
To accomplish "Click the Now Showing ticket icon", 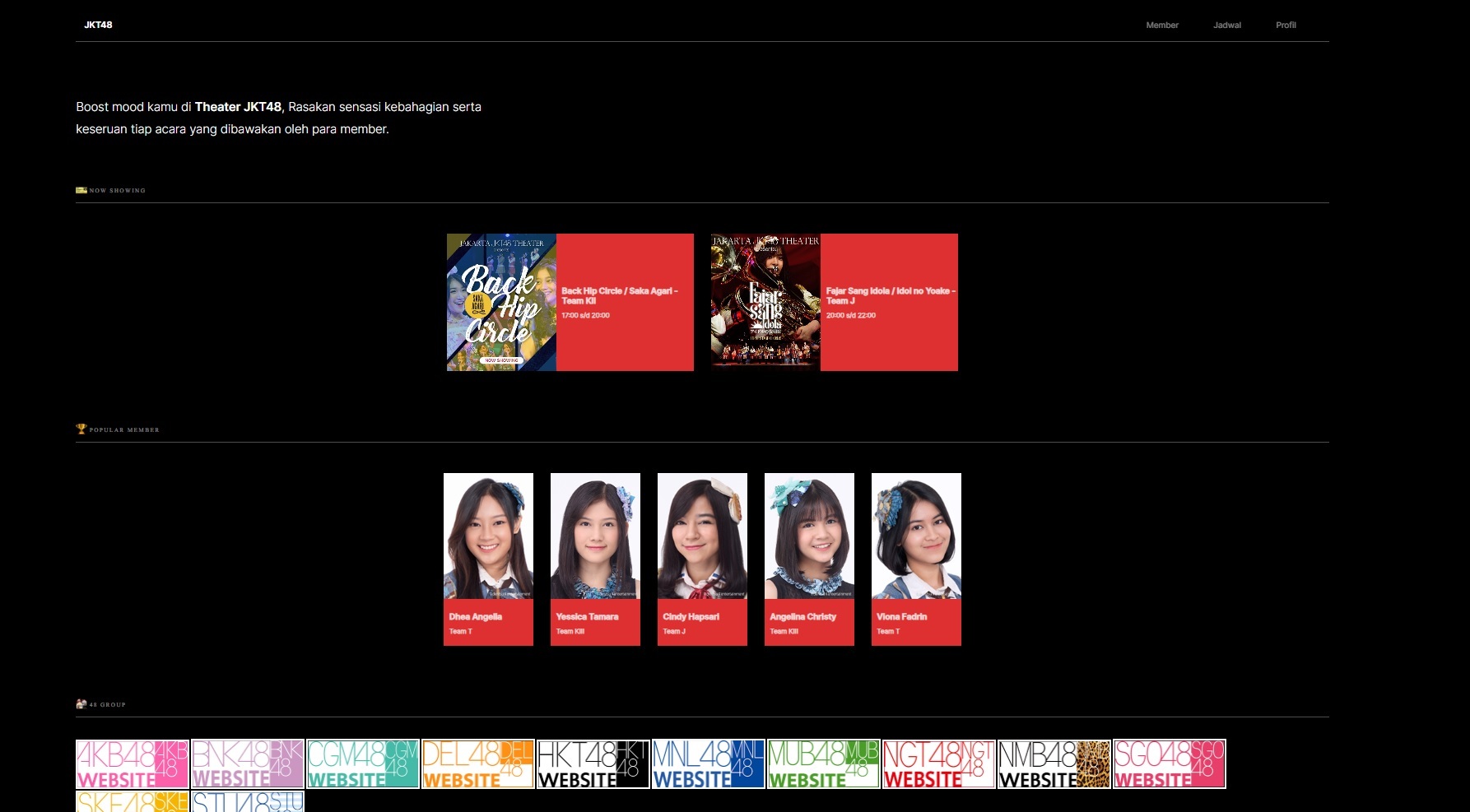I will tap(81, 190).
